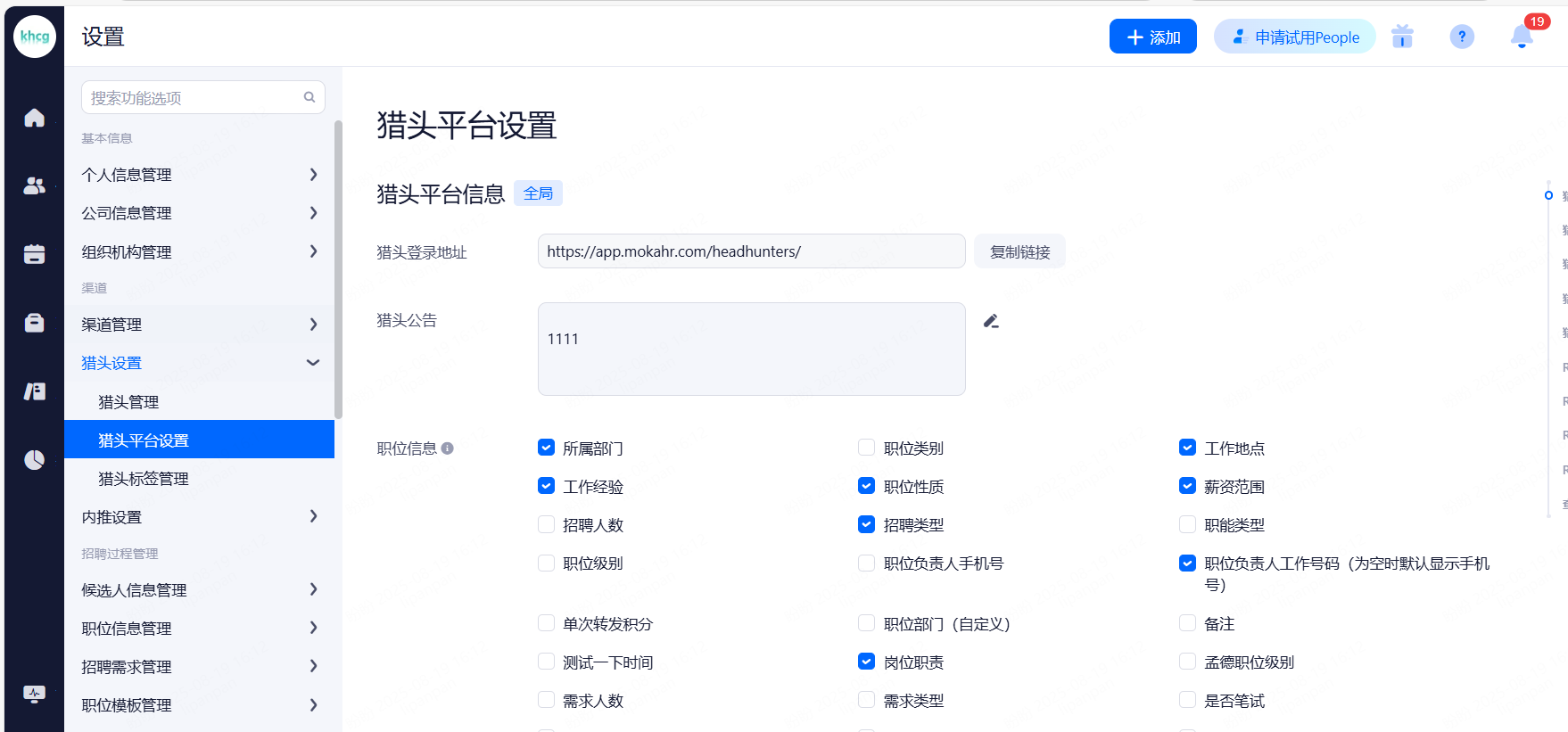Expand 个人信息管理 menu section
The height and width of the screenshot is (732, 1568).
click(x=200, y=175)
